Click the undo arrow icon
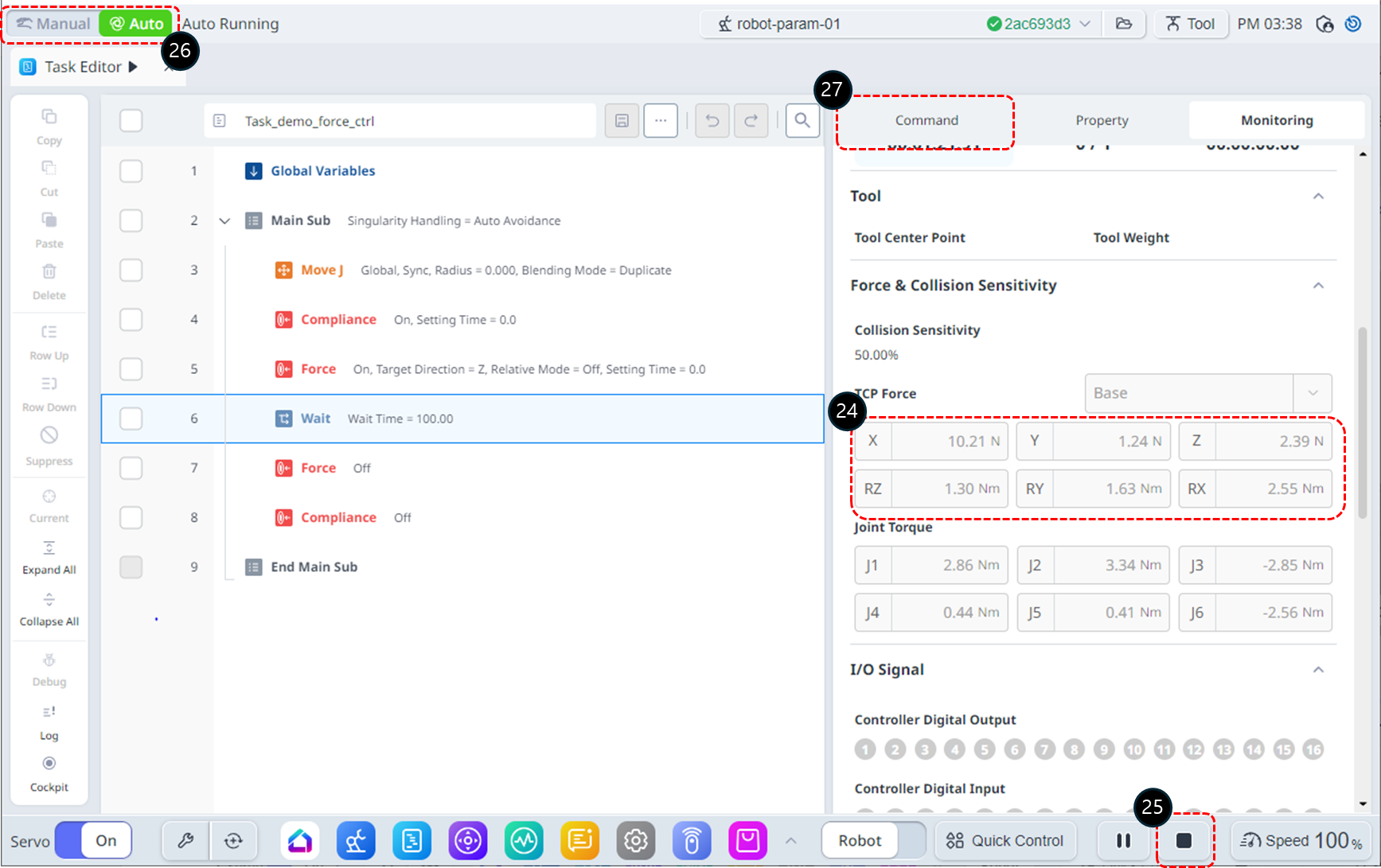Viewport: 1381px width, 868px height. 712,121
